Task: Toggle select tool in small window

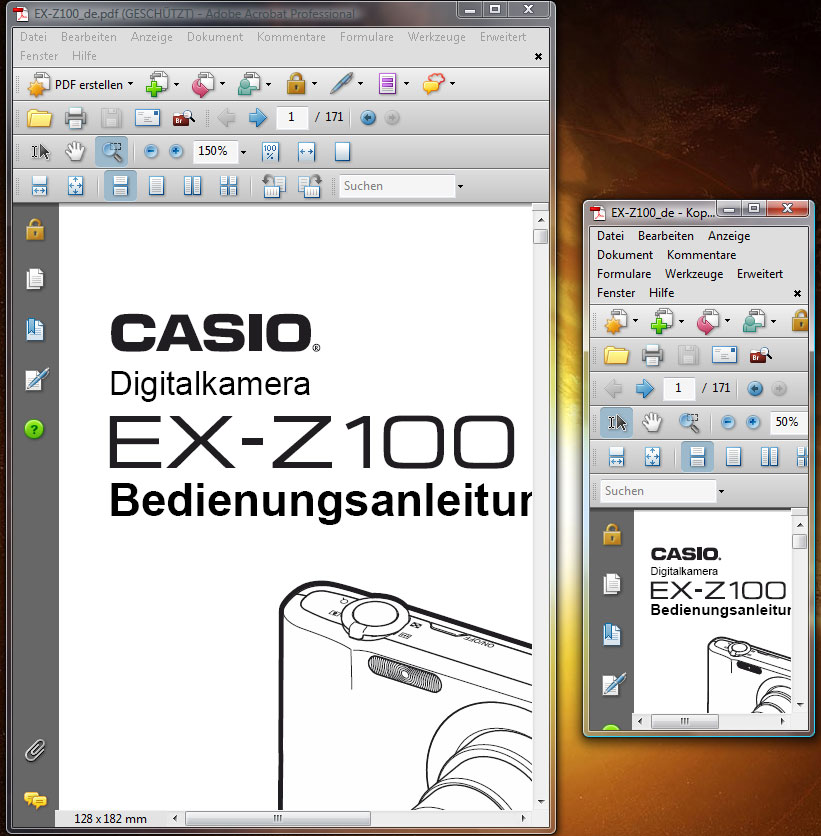Action: tap(617, 423)
